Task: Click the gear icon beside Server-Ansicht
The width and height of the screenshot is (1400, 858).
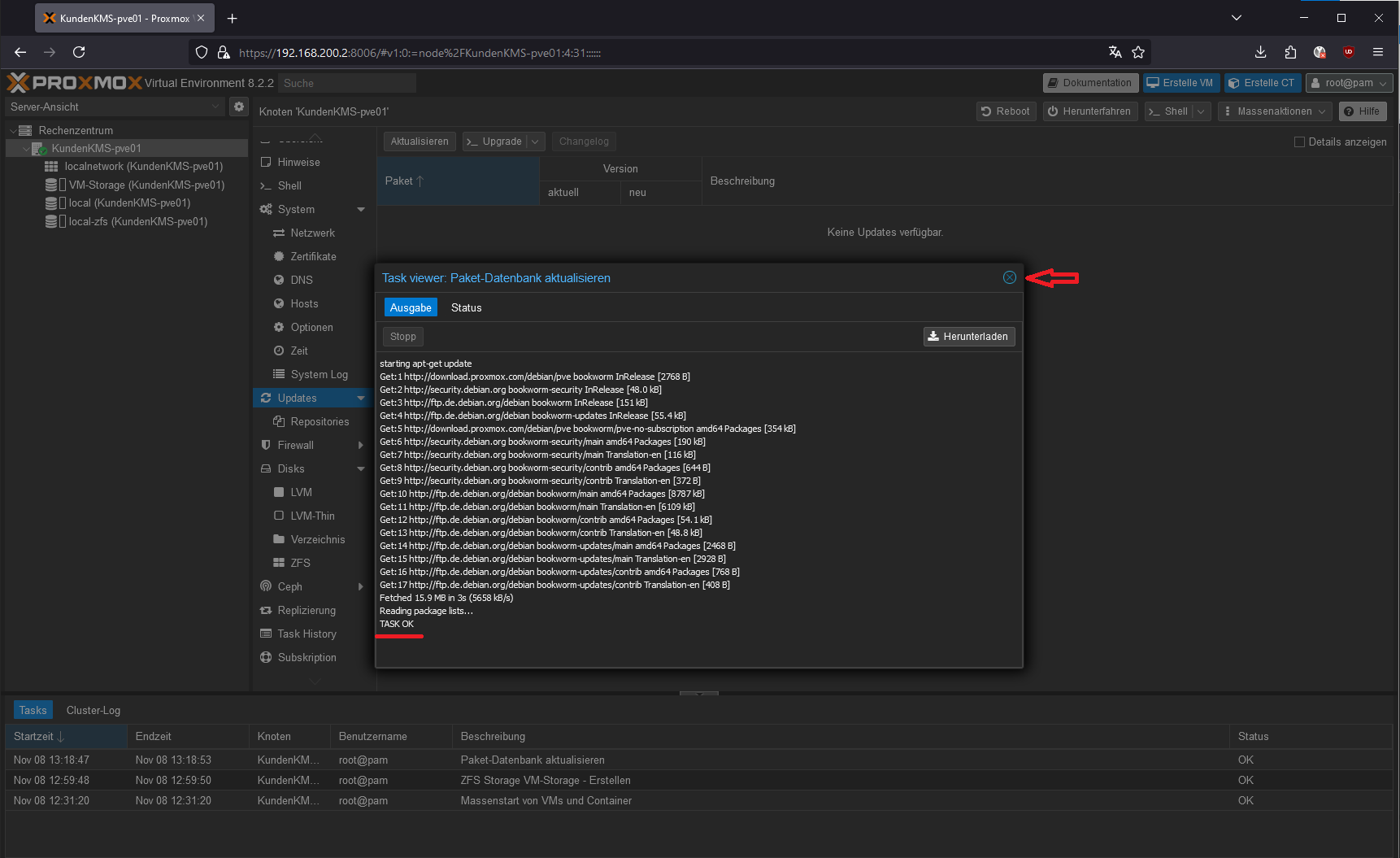Action: pos(238,107)
